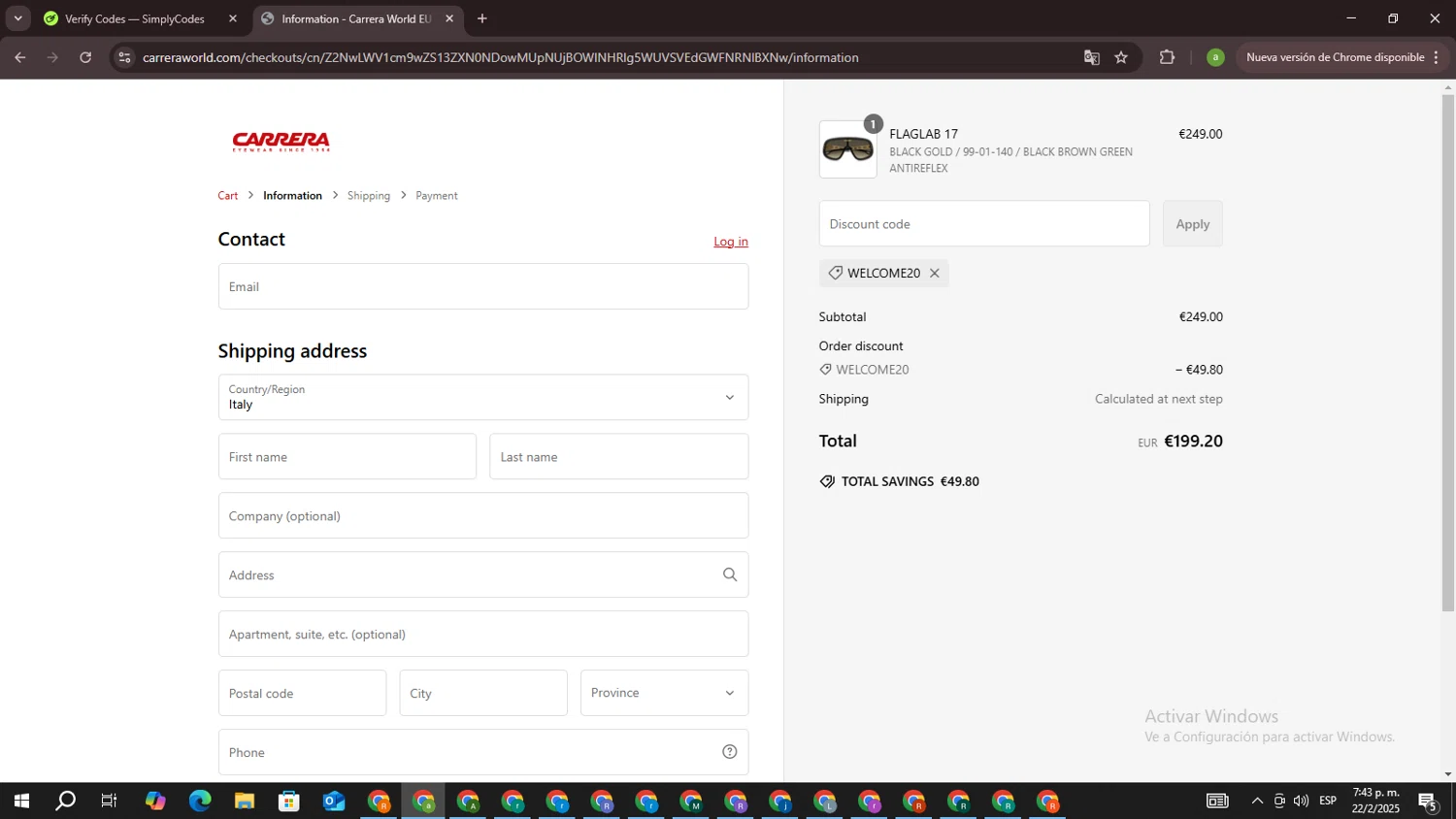The width and height of the screenshot is (1456, 819).
Task: Open File Explorer from the taskbar
Action: coord(245,802)
